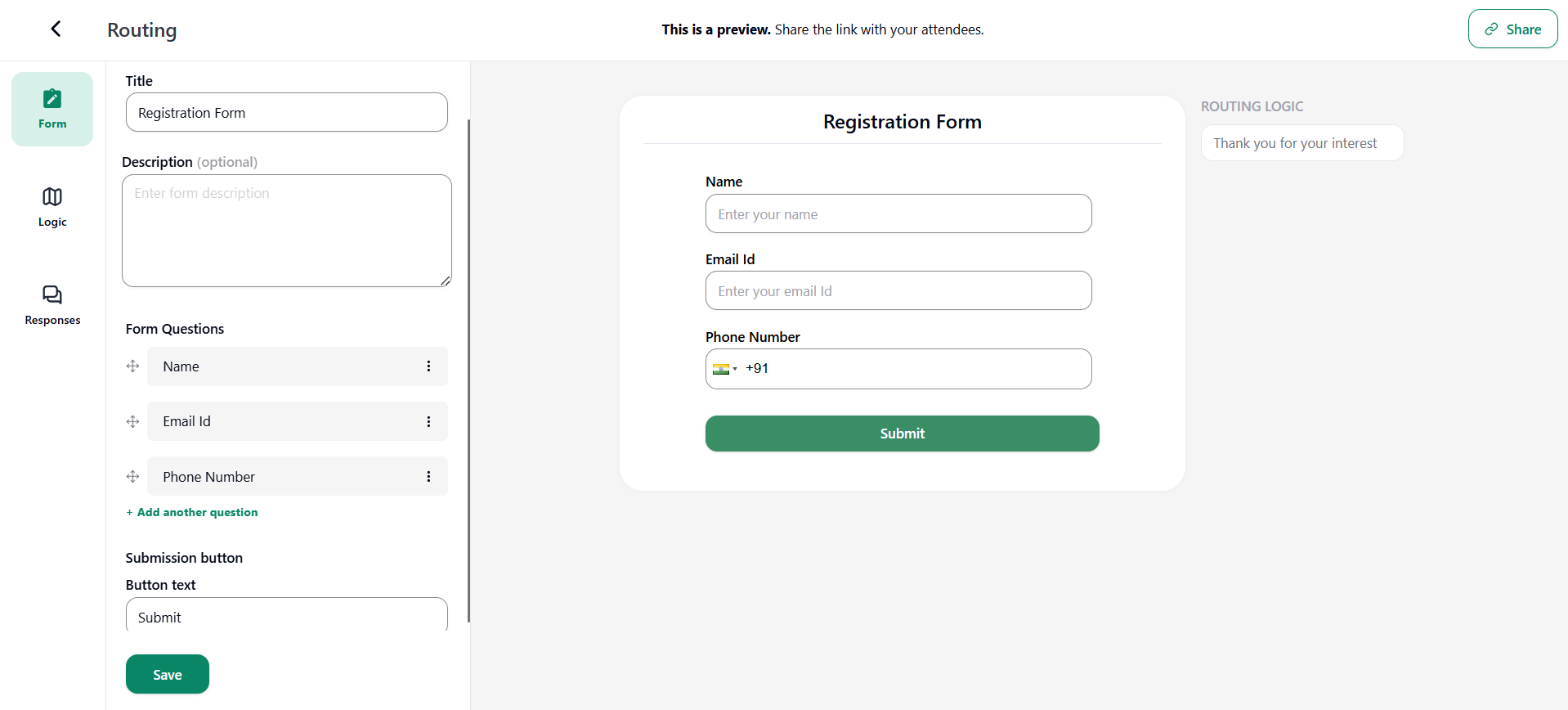Image resolution: width=1568 pixels, height=710 pixels.
Task: Click the drag handle beside Phone Number question
Action: click(x=132, y=477)
